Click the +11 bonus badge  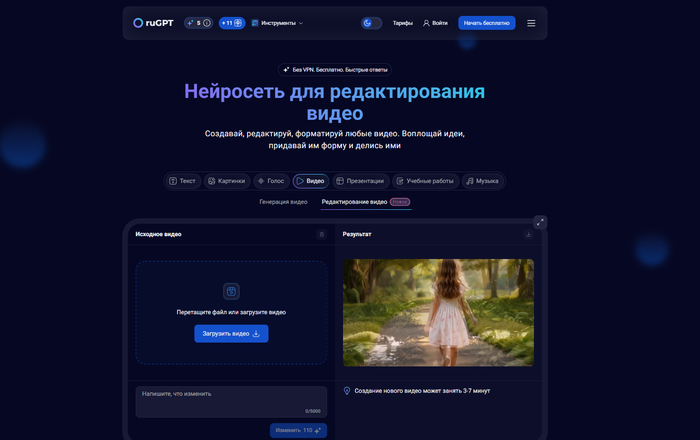[231, 23]
